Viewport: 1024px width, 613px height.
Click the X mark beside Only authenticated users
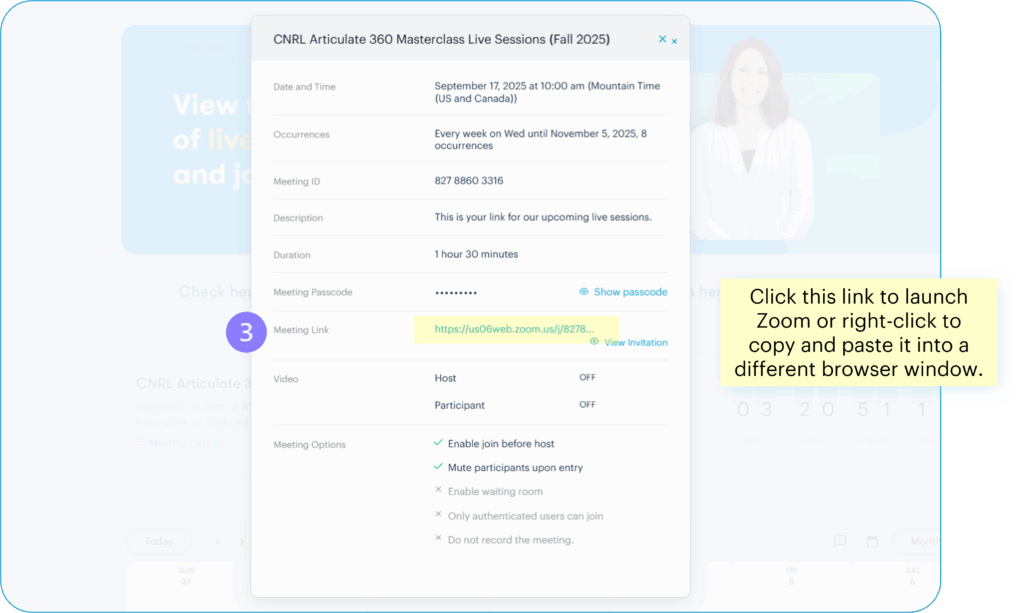pyautogui.click(x=438, y=514)
